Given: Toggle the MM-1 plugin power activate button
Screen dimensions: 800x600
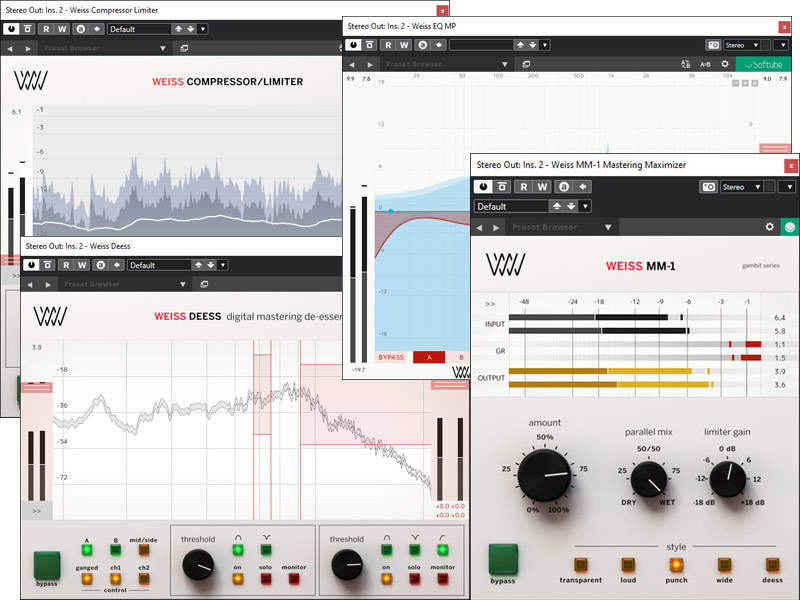Looking at the screenshot, I should click(483, 186).
